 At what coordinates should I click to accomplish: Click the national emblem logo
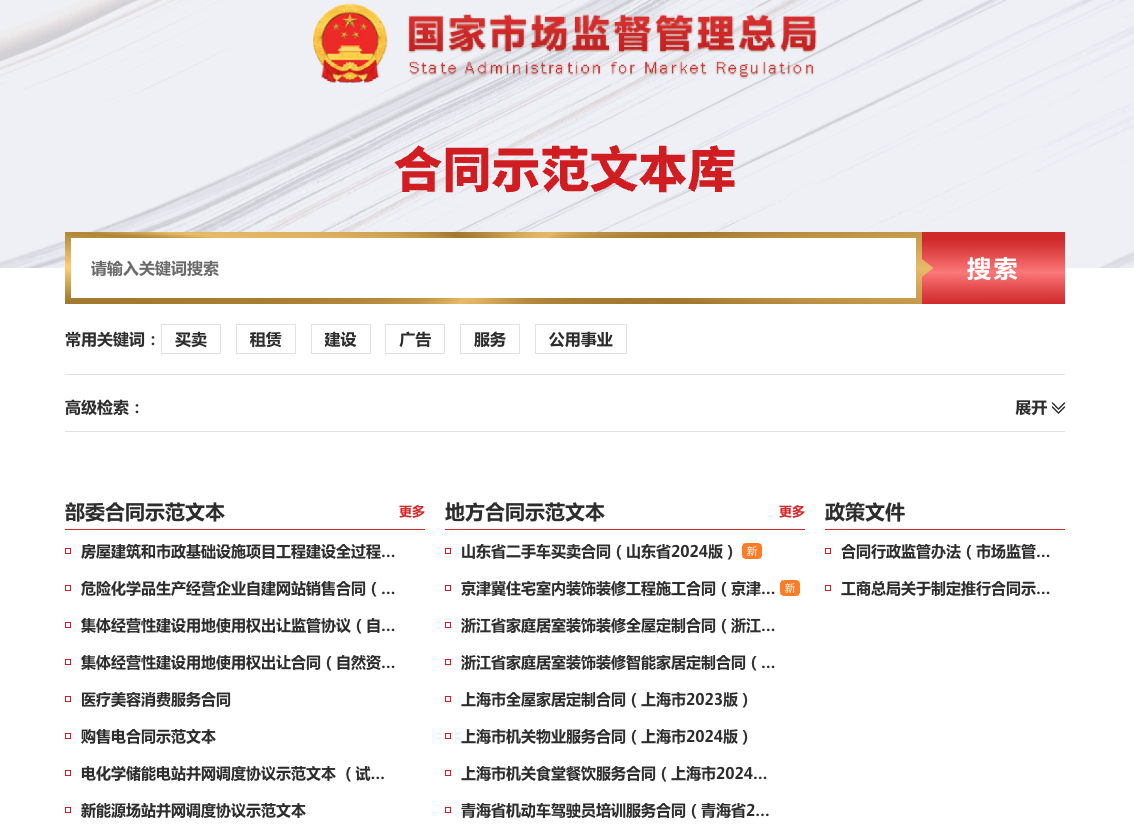coord(349,44)
